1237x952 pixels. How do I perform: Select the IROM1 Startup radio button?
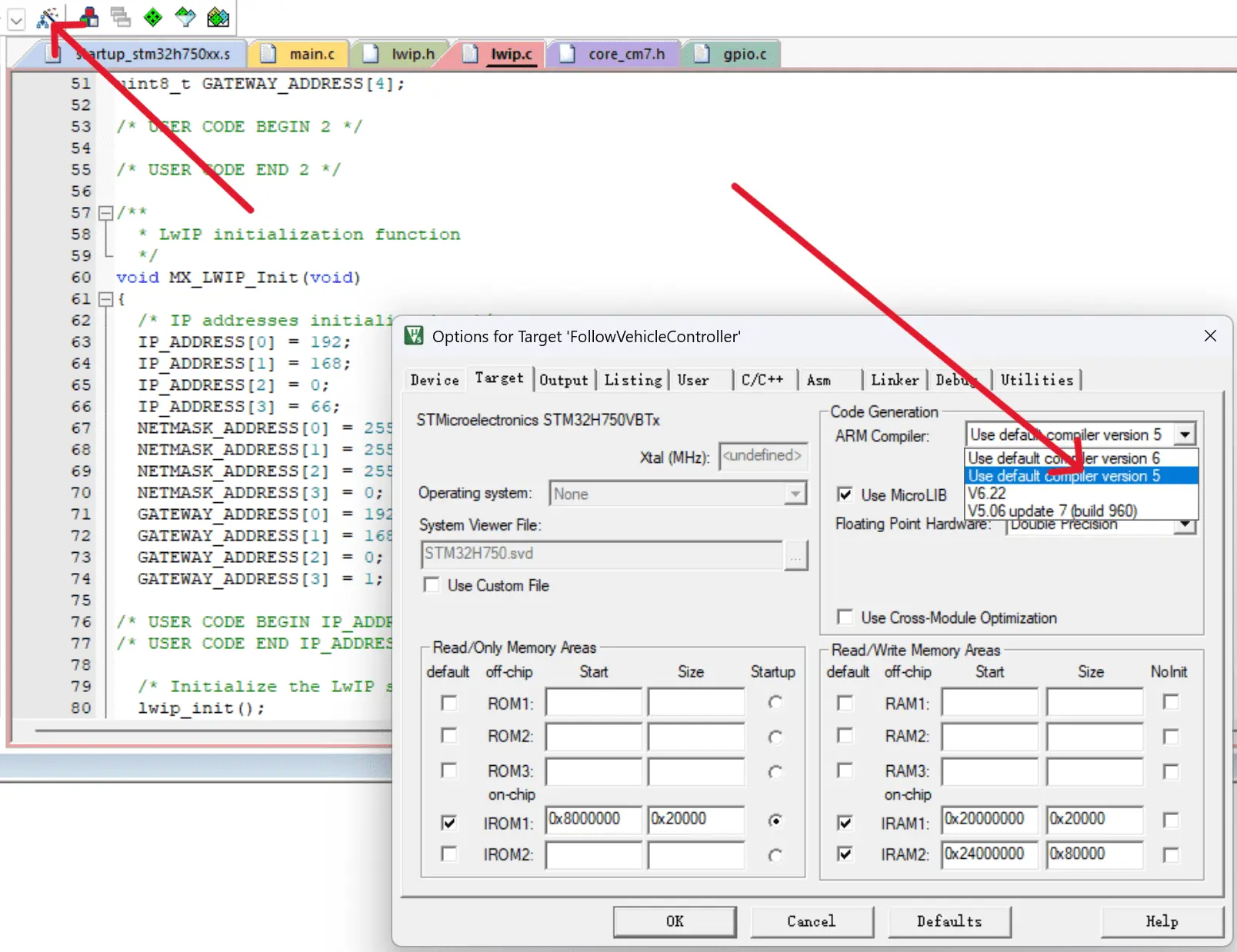pyautogui.click(x=775, y=821)
